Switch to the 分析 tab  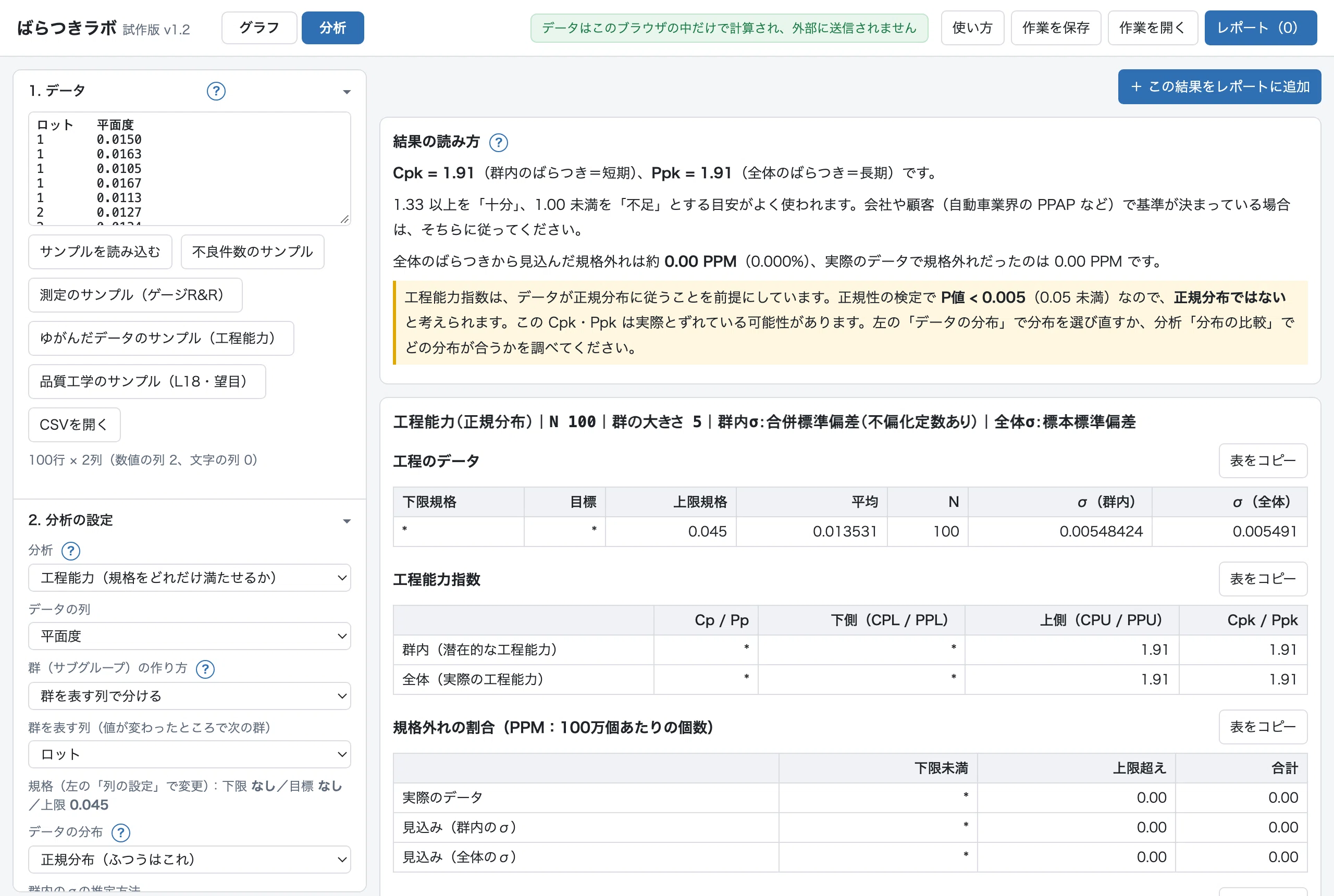point(332,28)
